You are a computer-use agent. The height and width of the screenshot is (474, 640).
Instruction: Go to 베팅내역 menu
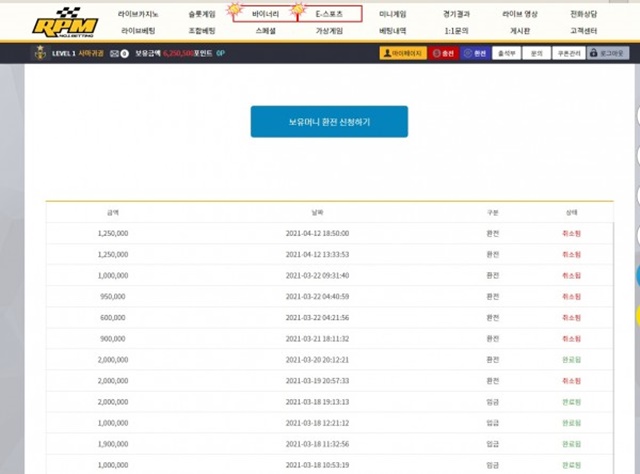click(393, 31)
